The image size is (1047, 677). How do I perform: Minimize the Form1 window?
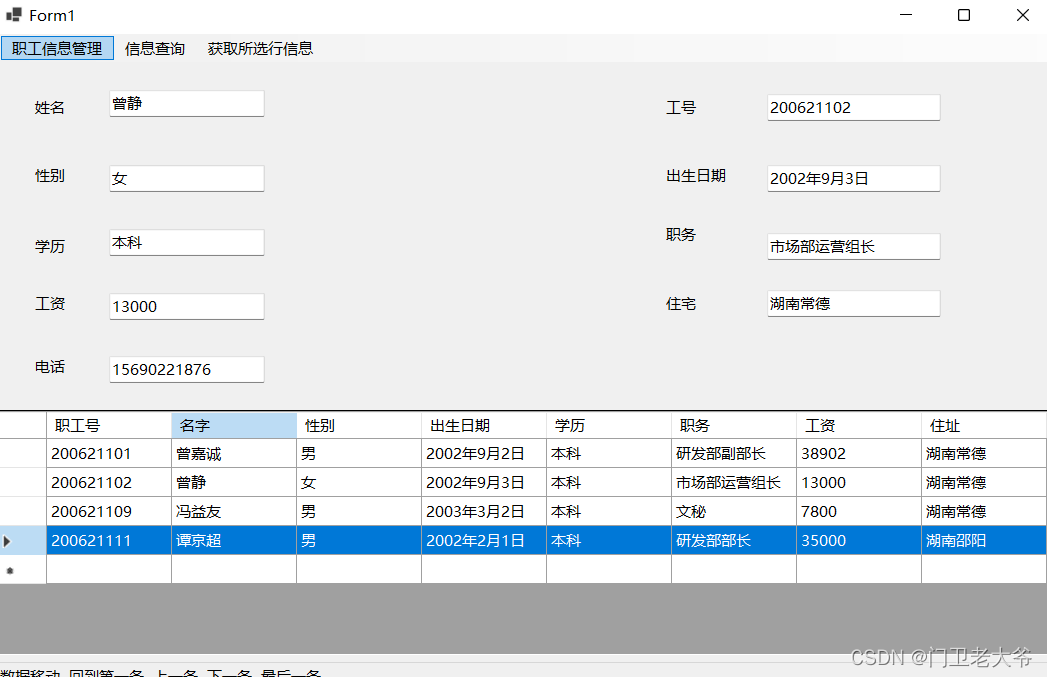[905, 15]
